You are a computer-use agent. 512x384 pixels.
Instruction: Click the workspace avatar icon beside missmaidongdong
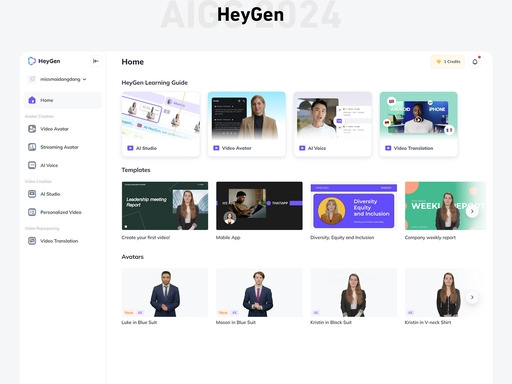[32, 79]
